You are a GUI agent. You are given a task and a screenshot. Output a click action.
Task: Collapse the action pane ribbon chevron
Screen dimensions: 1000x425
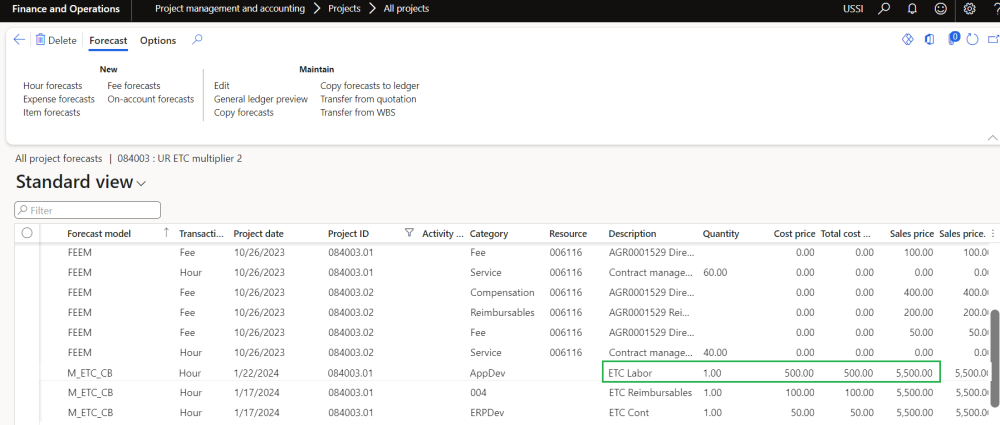992,137
